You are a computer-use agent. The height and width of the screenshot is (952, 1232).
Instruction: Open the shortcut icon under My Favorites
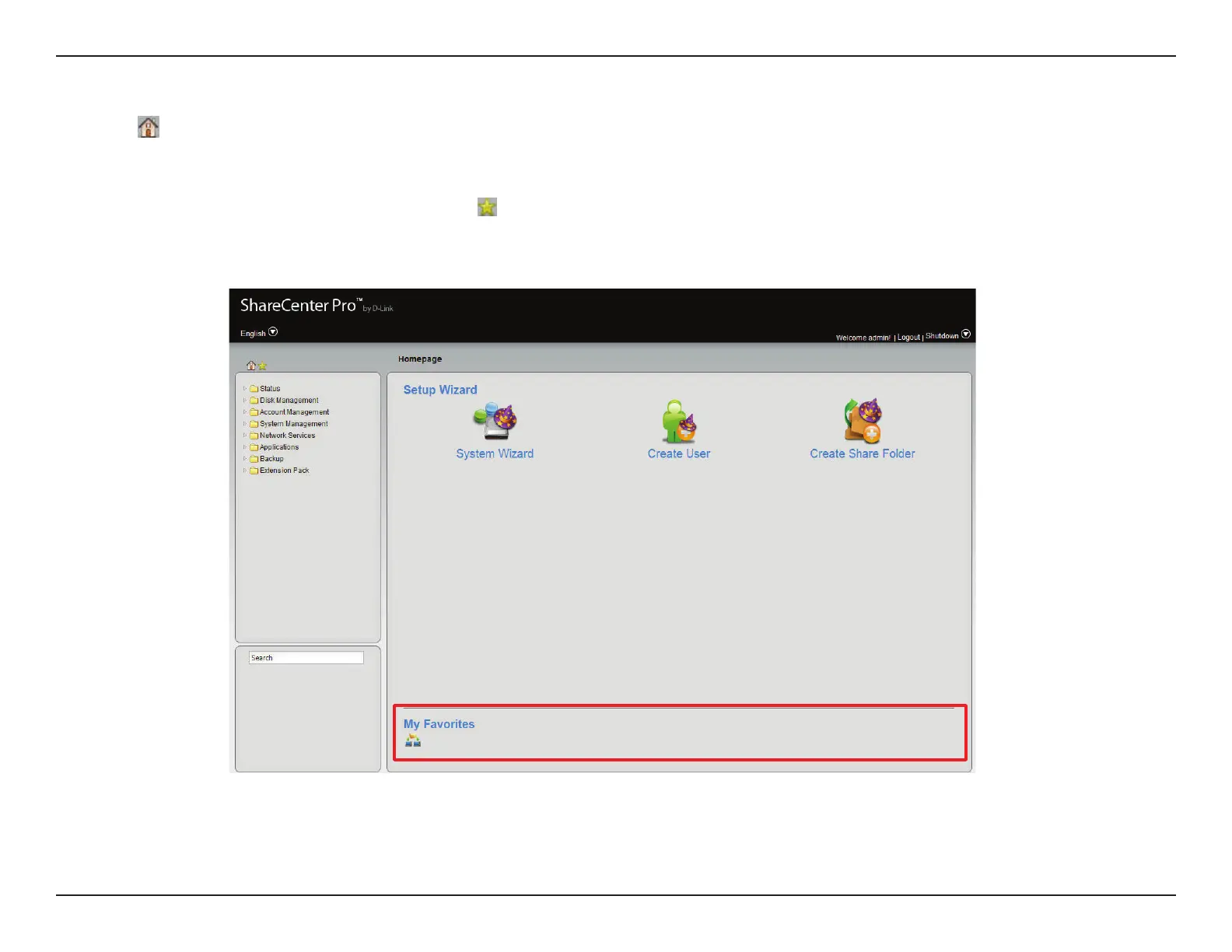(413, 740)
